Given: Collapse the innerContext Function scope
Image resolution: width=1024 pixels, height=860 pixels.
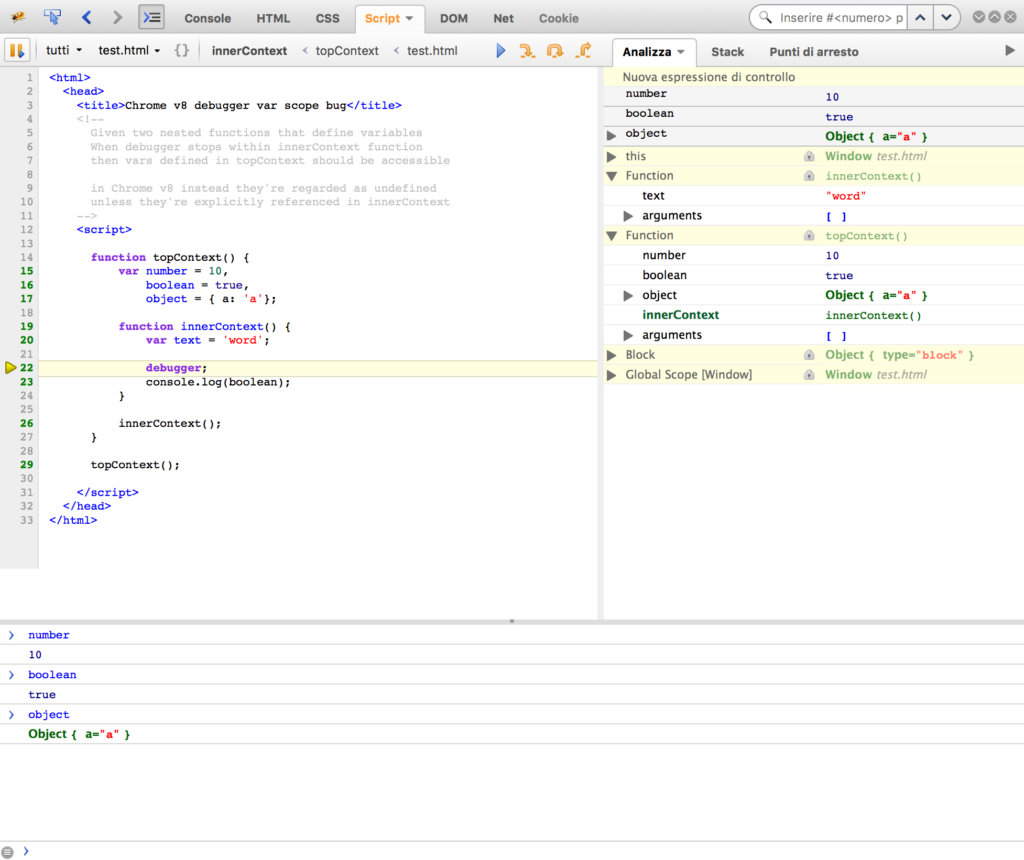Looking at the screenshot, I should [x=611, y=176].
